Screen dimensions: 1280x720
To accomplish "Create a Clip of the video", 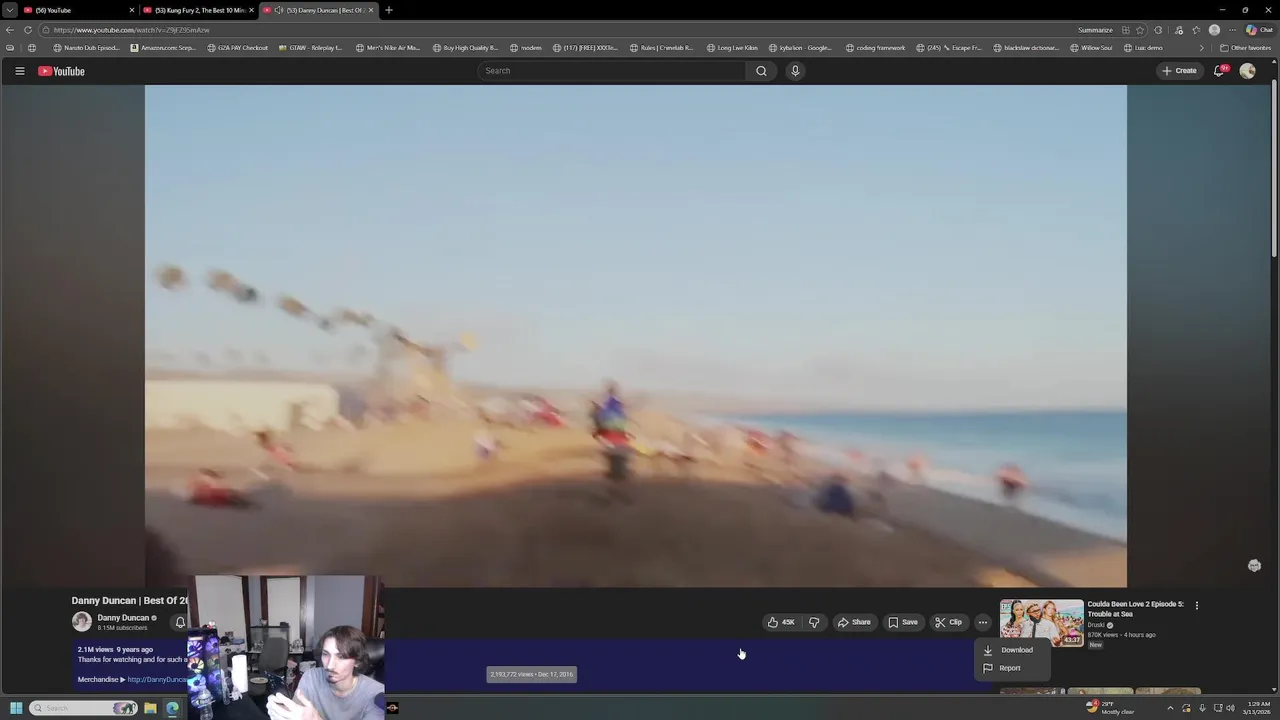I will click(x=948, y=622).
